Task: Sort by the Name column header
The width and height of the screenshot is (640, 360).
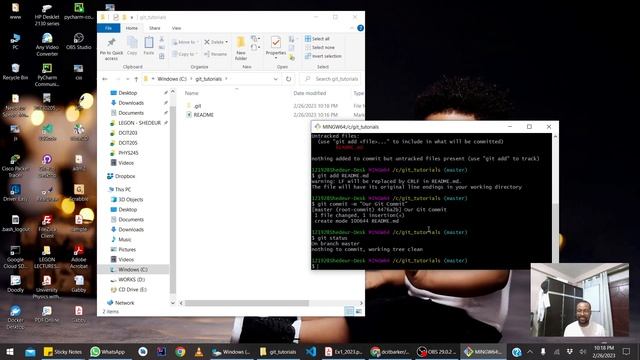Action: coord(192,93)
